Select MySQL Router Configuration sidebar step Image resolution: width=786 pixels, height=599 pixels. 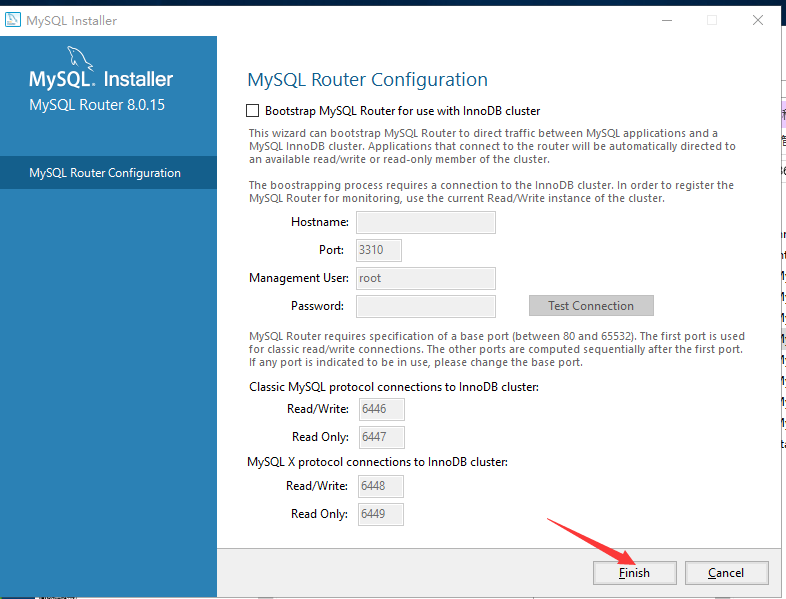pyautogui.click(x=108, y=172)
